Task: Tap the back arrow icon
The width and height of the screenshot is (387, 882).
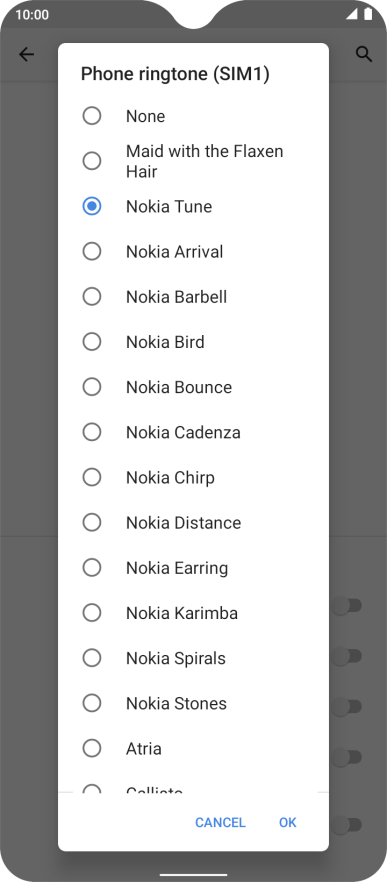Action: point(26,54)
